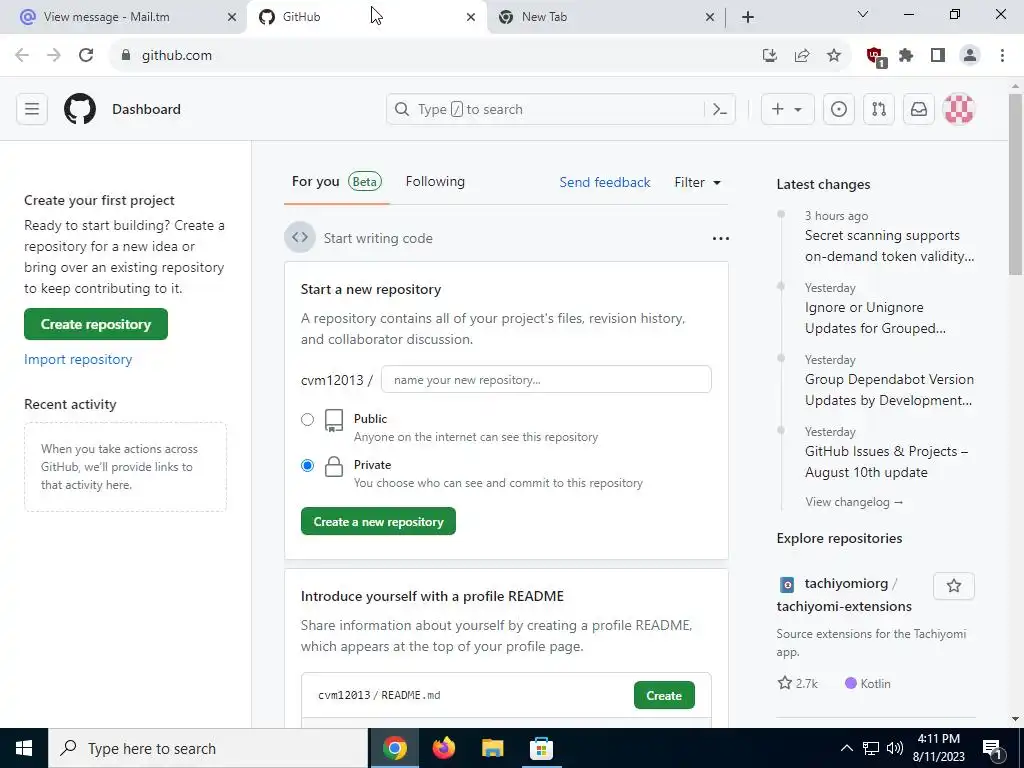The height and width of the screenshot is (768, 1024).
Task: Open Chrome three-dot menu
Action: point(1002,56)
